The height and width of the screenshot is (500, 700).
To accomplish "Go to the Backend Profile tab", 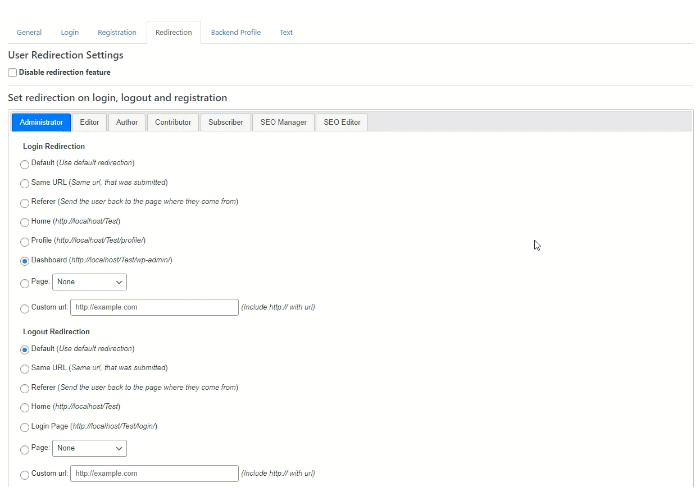I will pos(236,33).
